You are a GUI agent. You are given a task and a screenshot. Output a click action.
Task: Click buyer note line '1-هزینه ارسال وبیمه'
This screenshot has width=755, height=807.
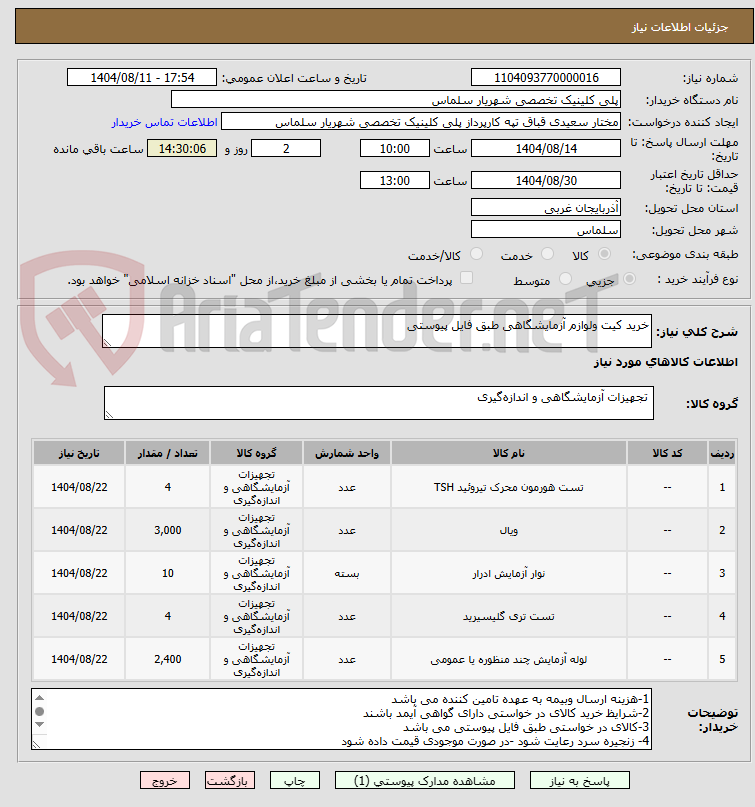[x=520, y=699]
